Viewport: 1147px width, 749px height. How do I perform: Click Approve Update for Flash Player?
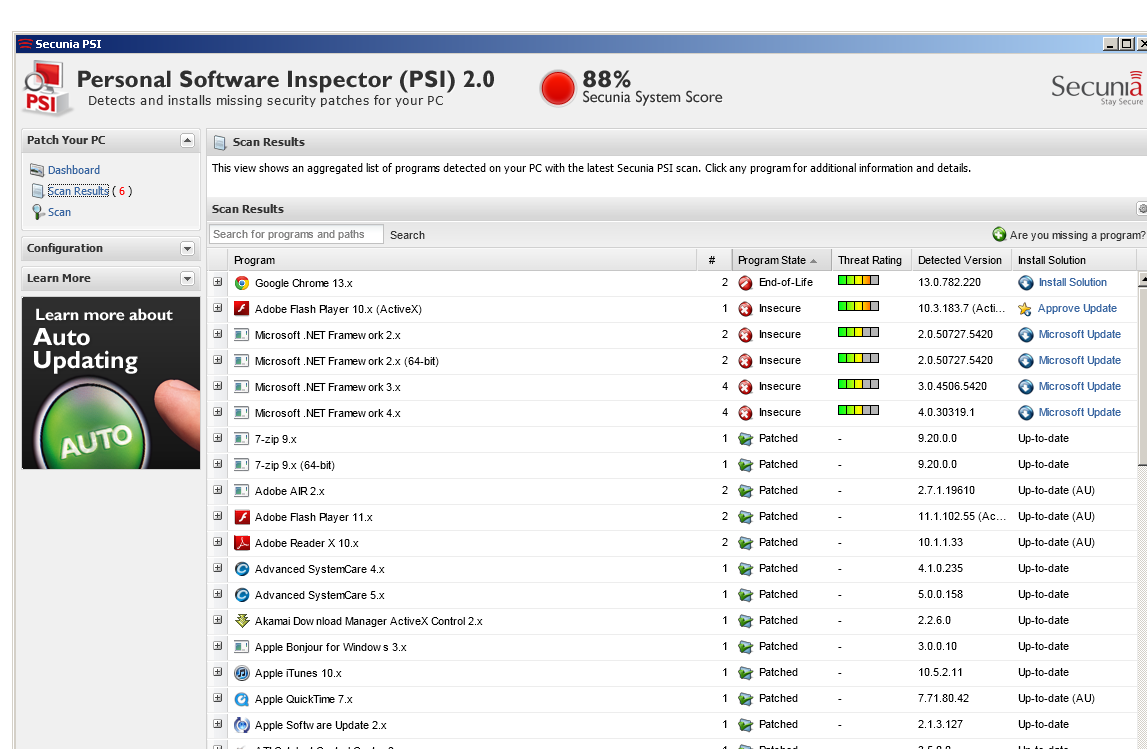pyautogui.click(x=1077, y=309)
